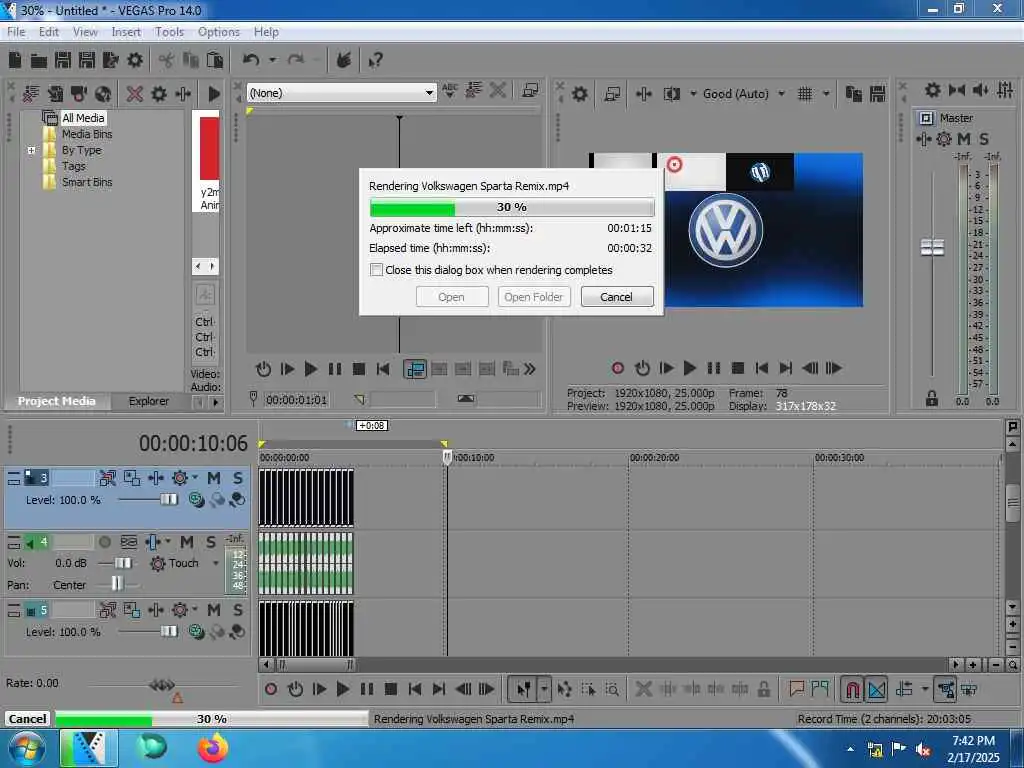Click the Paste clipboard icon in main toolbar

(x=215, y=60)
